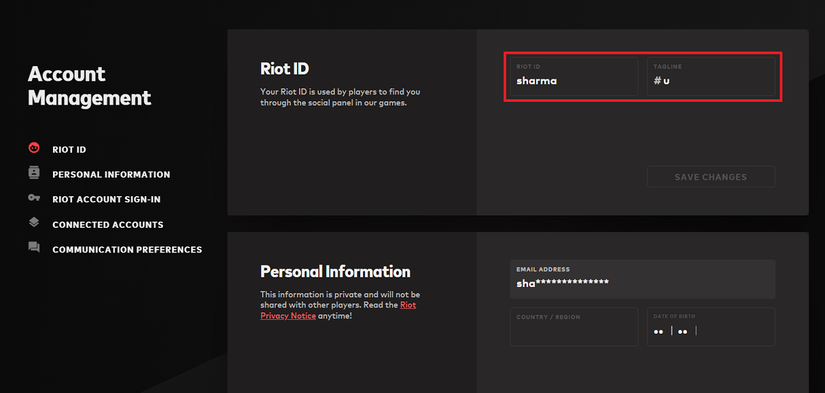Click the Date of Birth field
825x393 pixels.
pos(711,327)
